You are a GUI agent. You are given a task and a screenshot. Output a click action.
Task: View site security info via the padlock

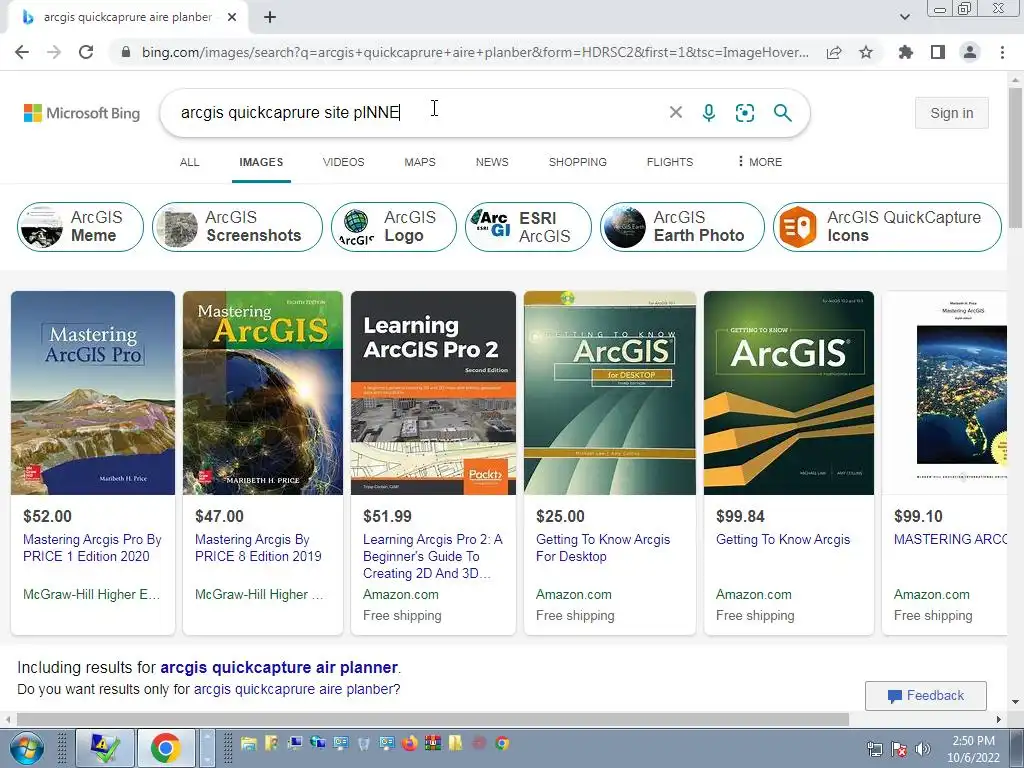point(126,52)
